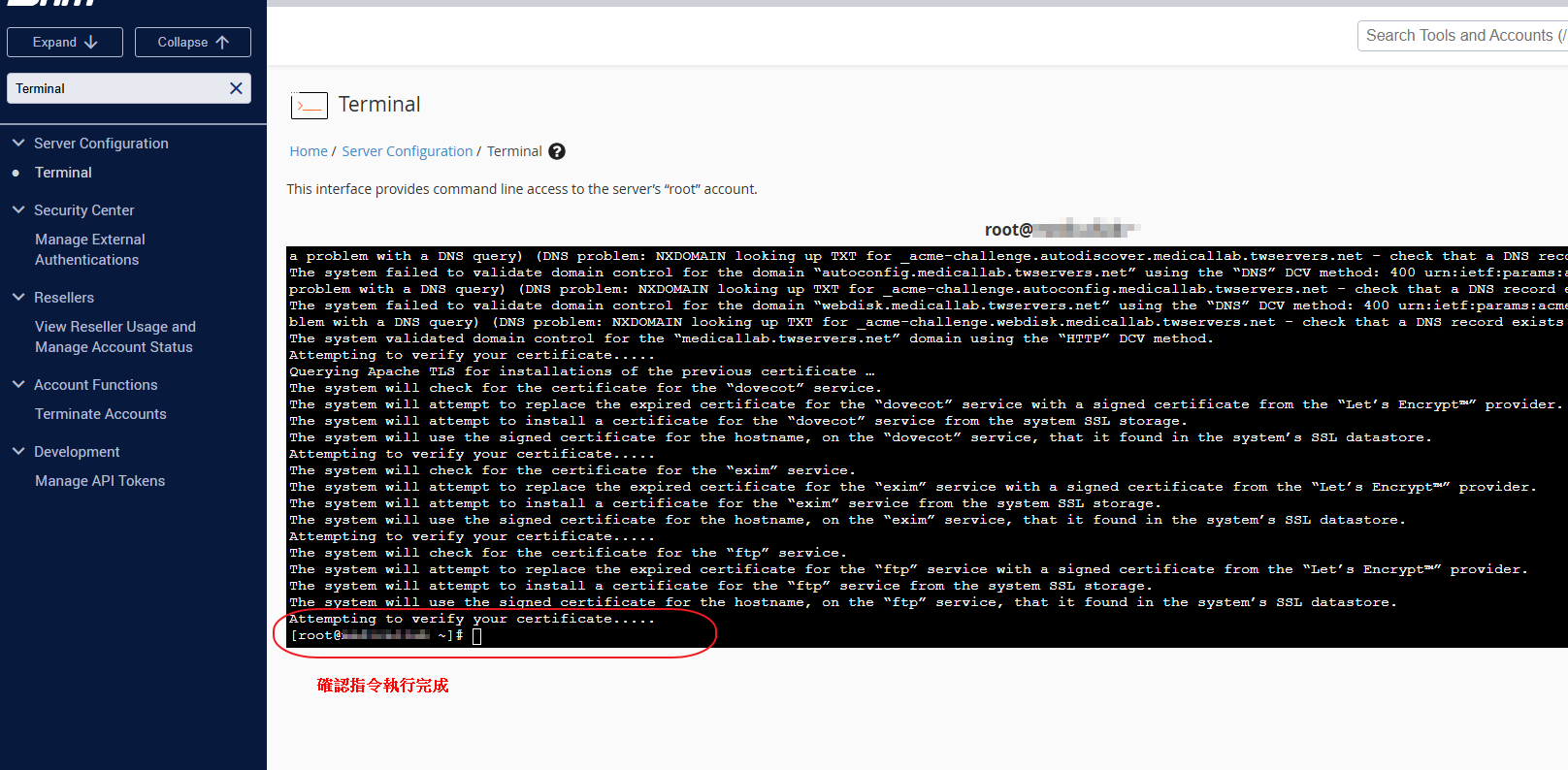
Task: Follow the Home breadcrumb link
Action: (x=309, y=151)
